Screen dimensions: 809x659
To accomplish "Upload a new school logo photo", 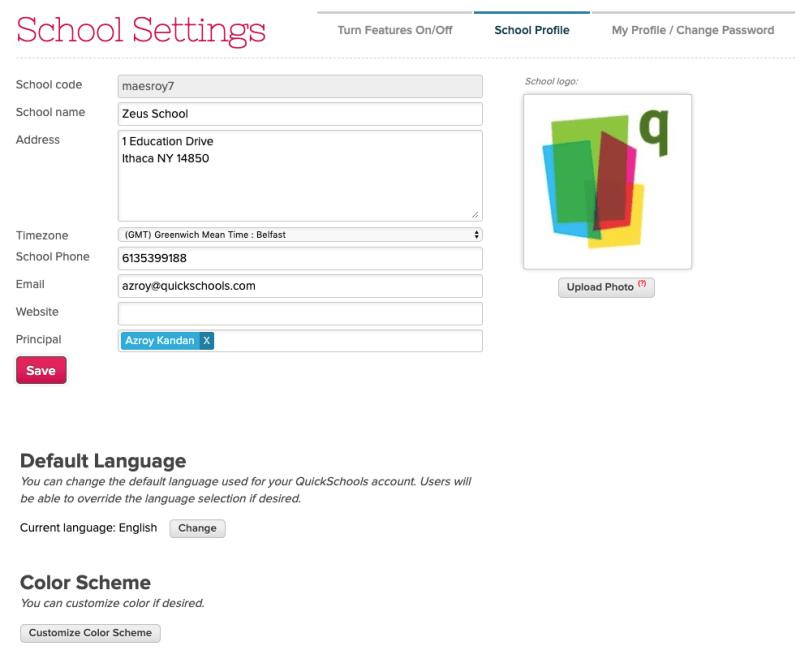I will pyautogui.click(x=601, y=287).
